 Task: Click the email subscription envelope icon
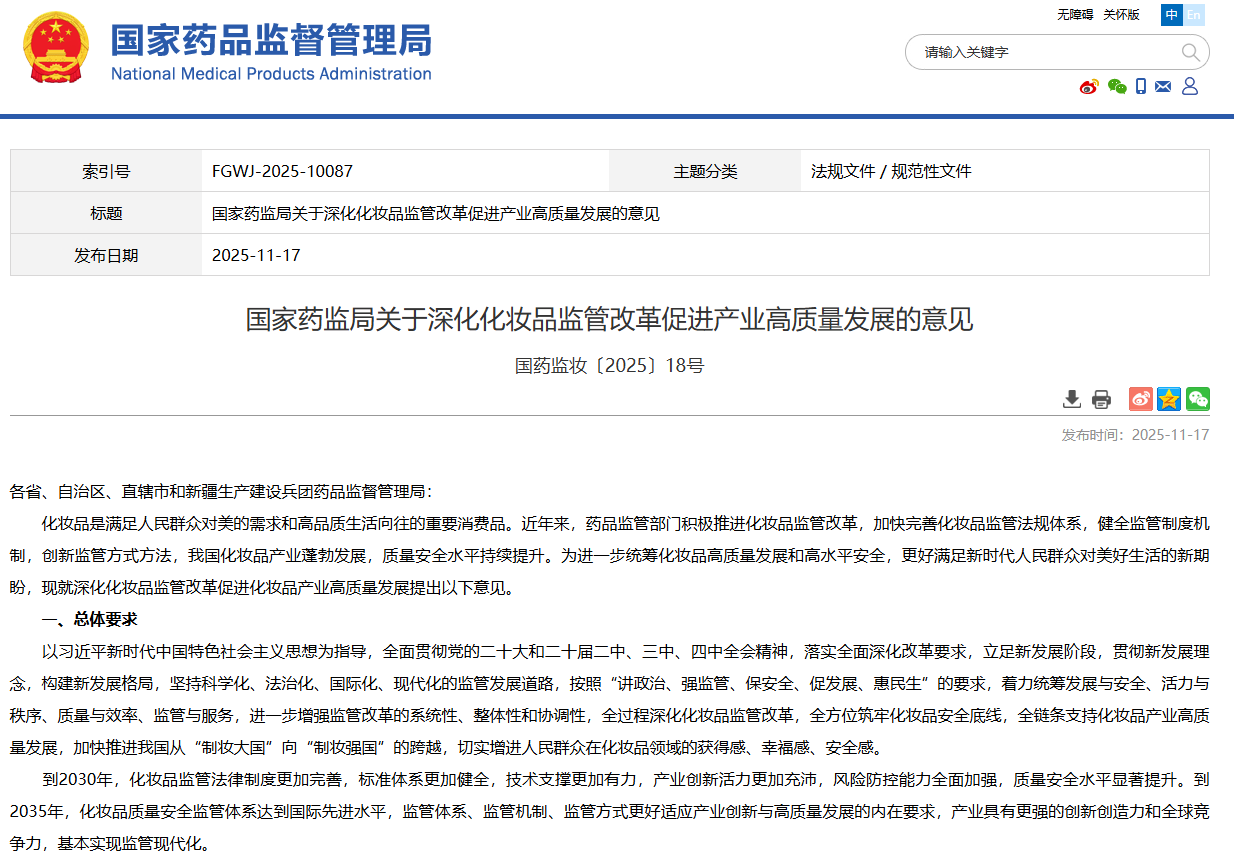coord(1162,86)
